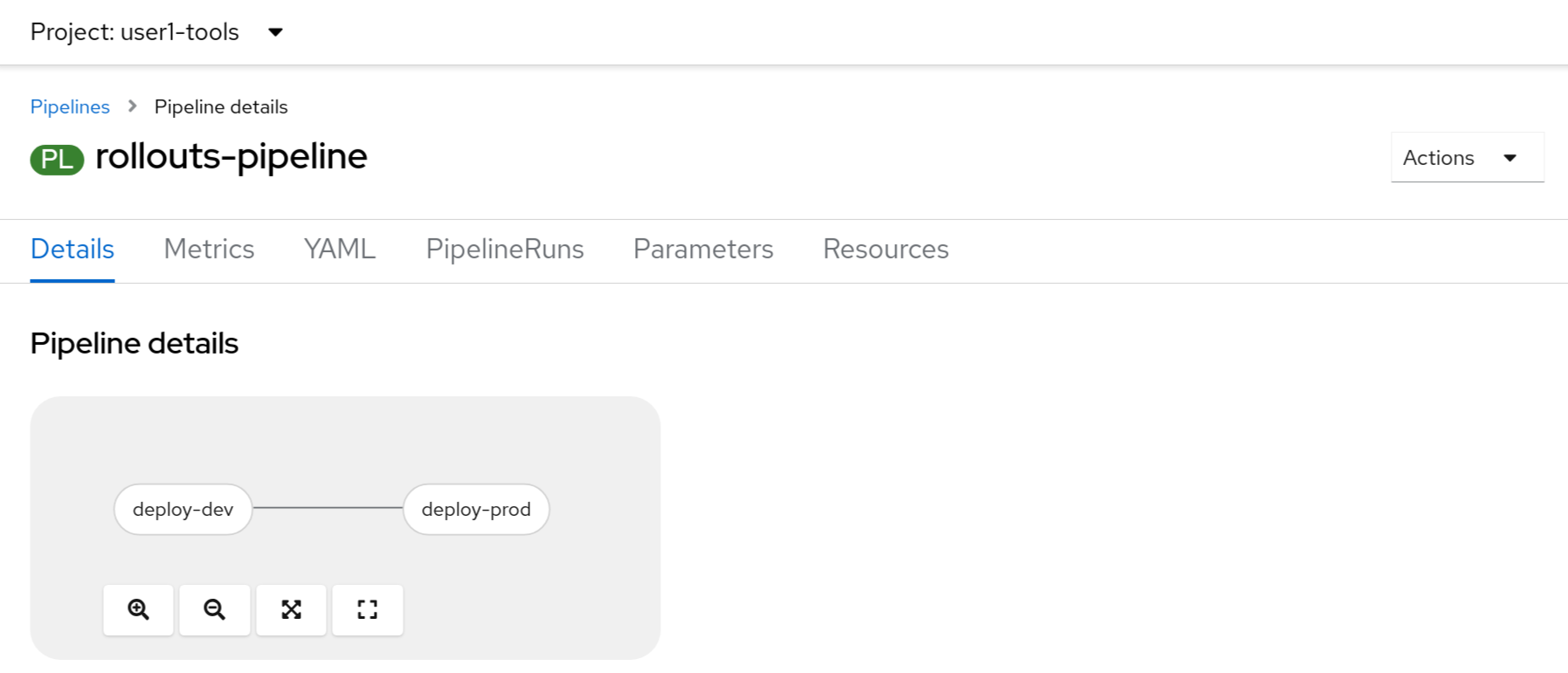
Task: Navigate to the Pipelines breadcrumb link
Action: pos(70,106)
